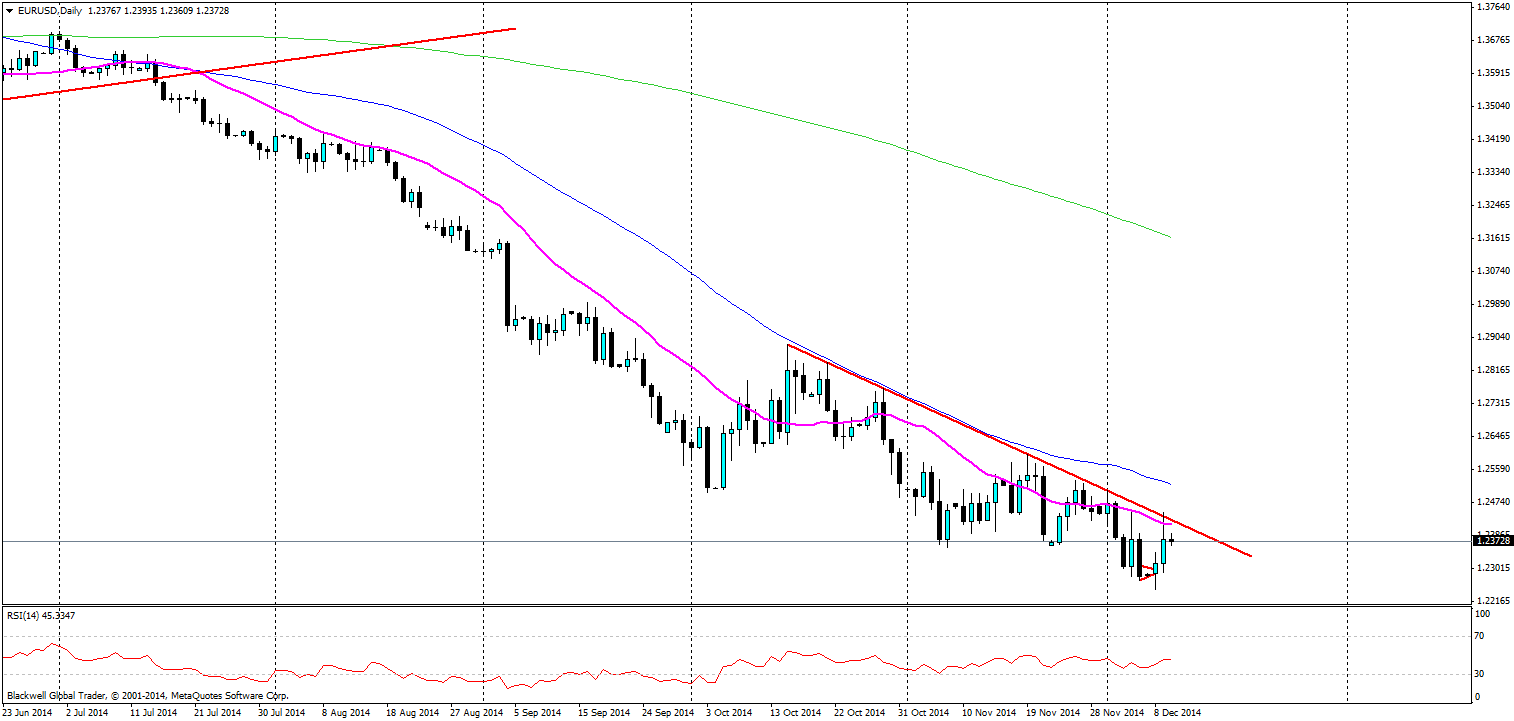Screen dimensions: 1514x721
Task: Click the 1.35915 price scale label
Action: [1492, 72]
